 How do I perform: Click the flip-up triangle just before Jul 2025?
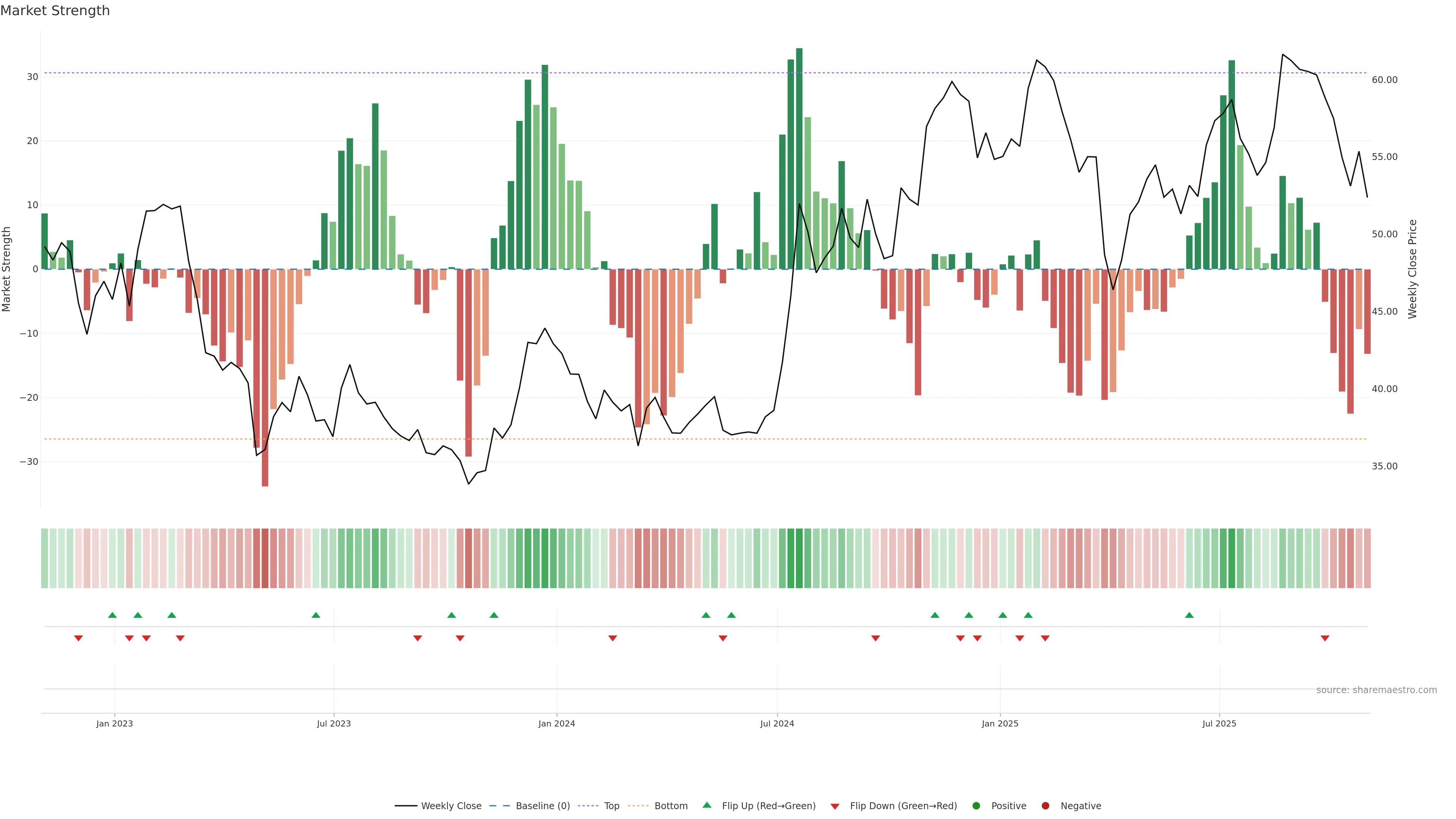(1189, 615)
